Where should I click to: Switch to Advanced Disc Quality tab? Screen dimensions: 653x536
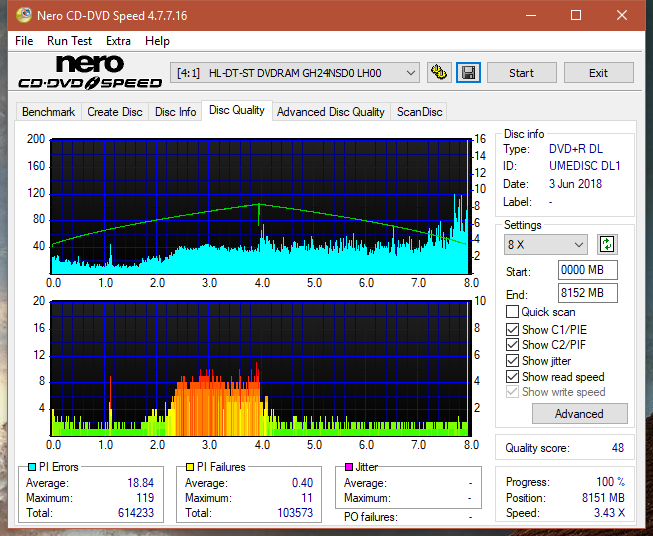[x=331, y=112]
